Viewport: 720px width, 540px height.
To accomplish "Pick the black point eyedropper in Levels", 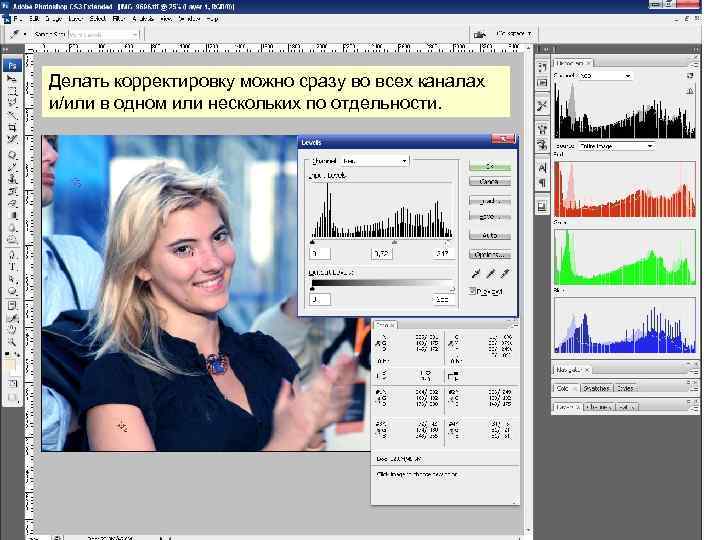I will pos(476,274).
